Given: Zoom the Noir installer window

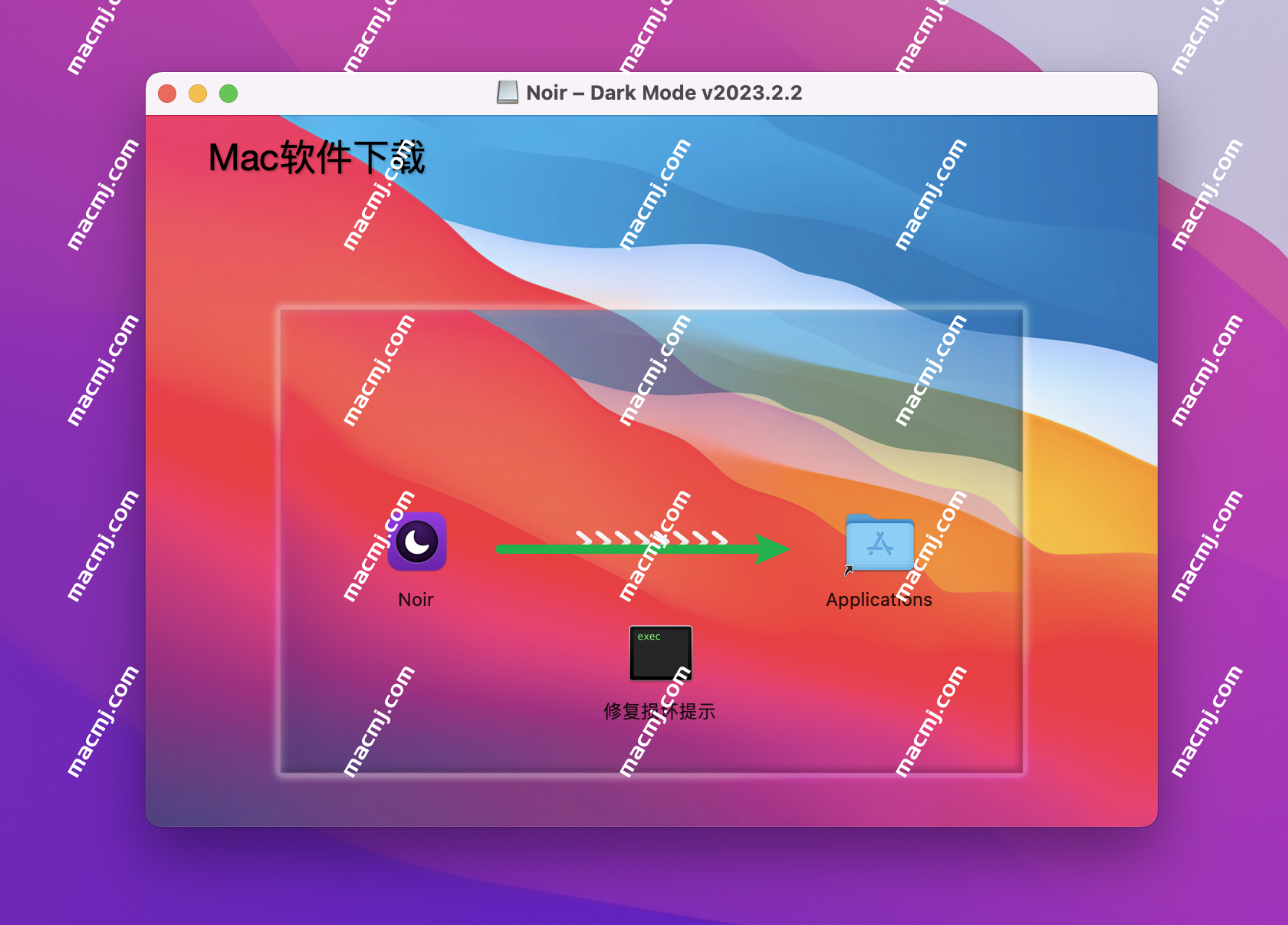Looking at the screenshot, I should (x=228, y=94).
